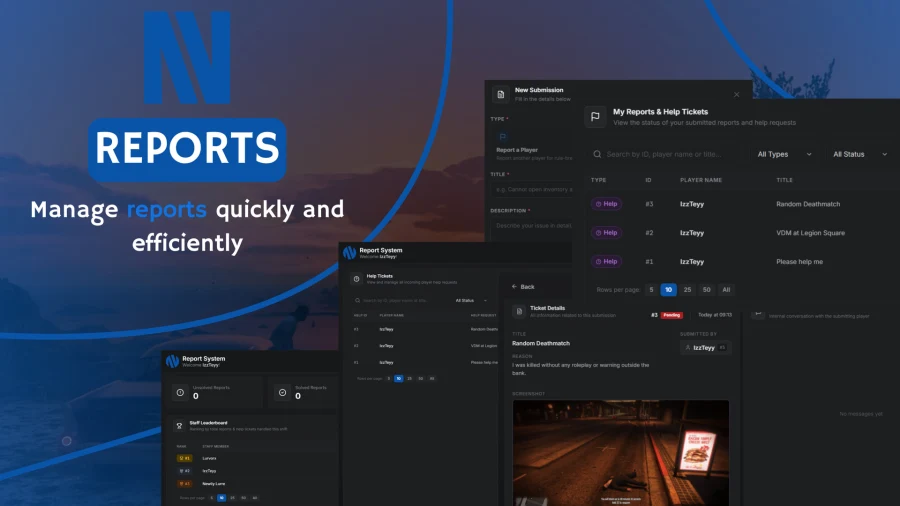Viewport: 900px width, 506px height.
Task: Click the Unsolved Reports card
Action: 215,392
